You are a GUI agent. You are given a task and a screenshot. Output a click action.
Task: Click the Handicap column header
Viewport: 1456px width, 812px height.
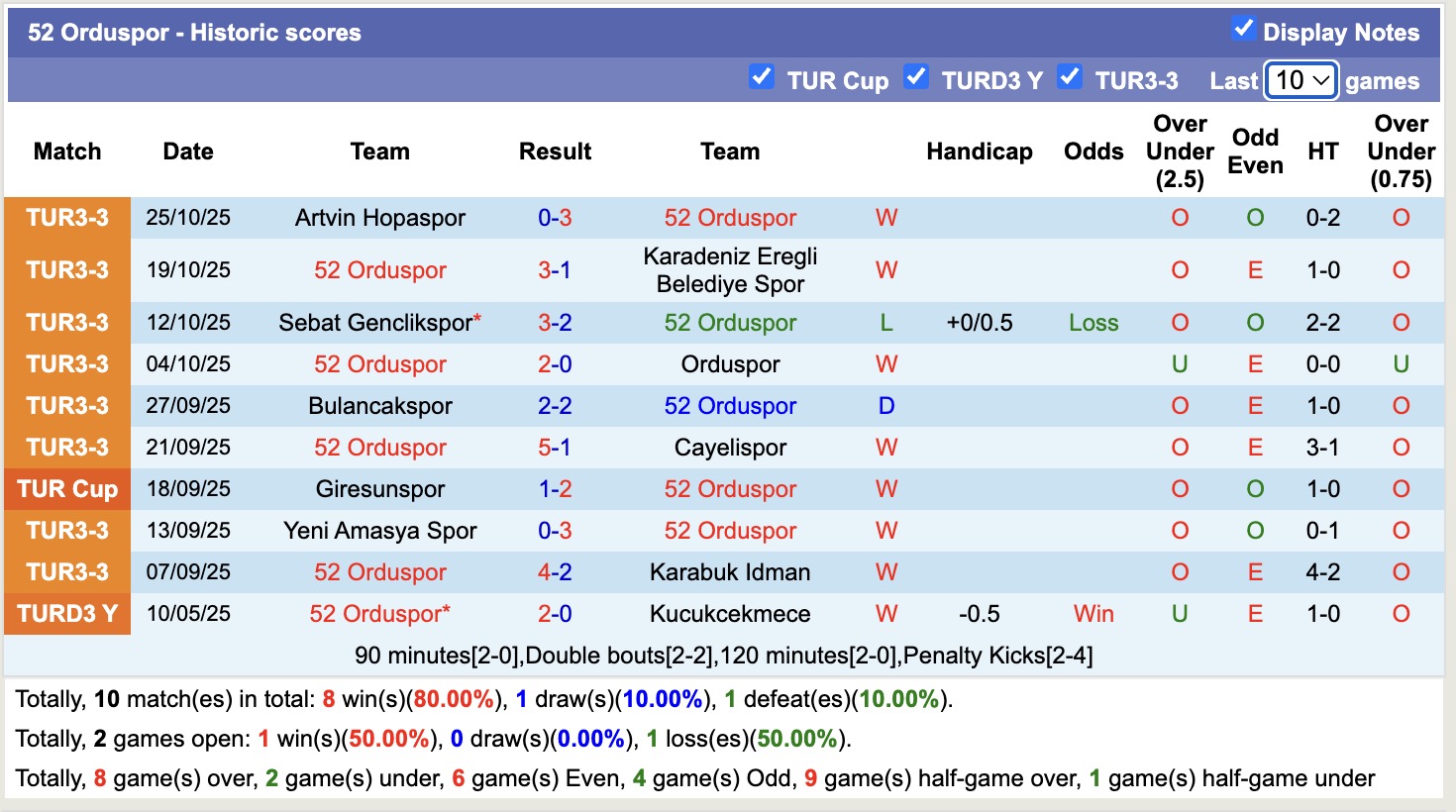coord(980,152)
